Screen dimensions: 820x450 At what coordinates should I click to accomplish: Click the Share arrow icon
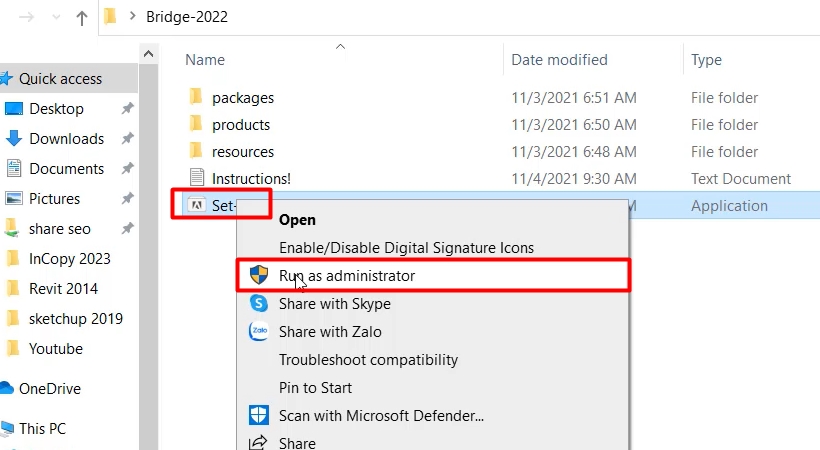click(x=258, y=442)
